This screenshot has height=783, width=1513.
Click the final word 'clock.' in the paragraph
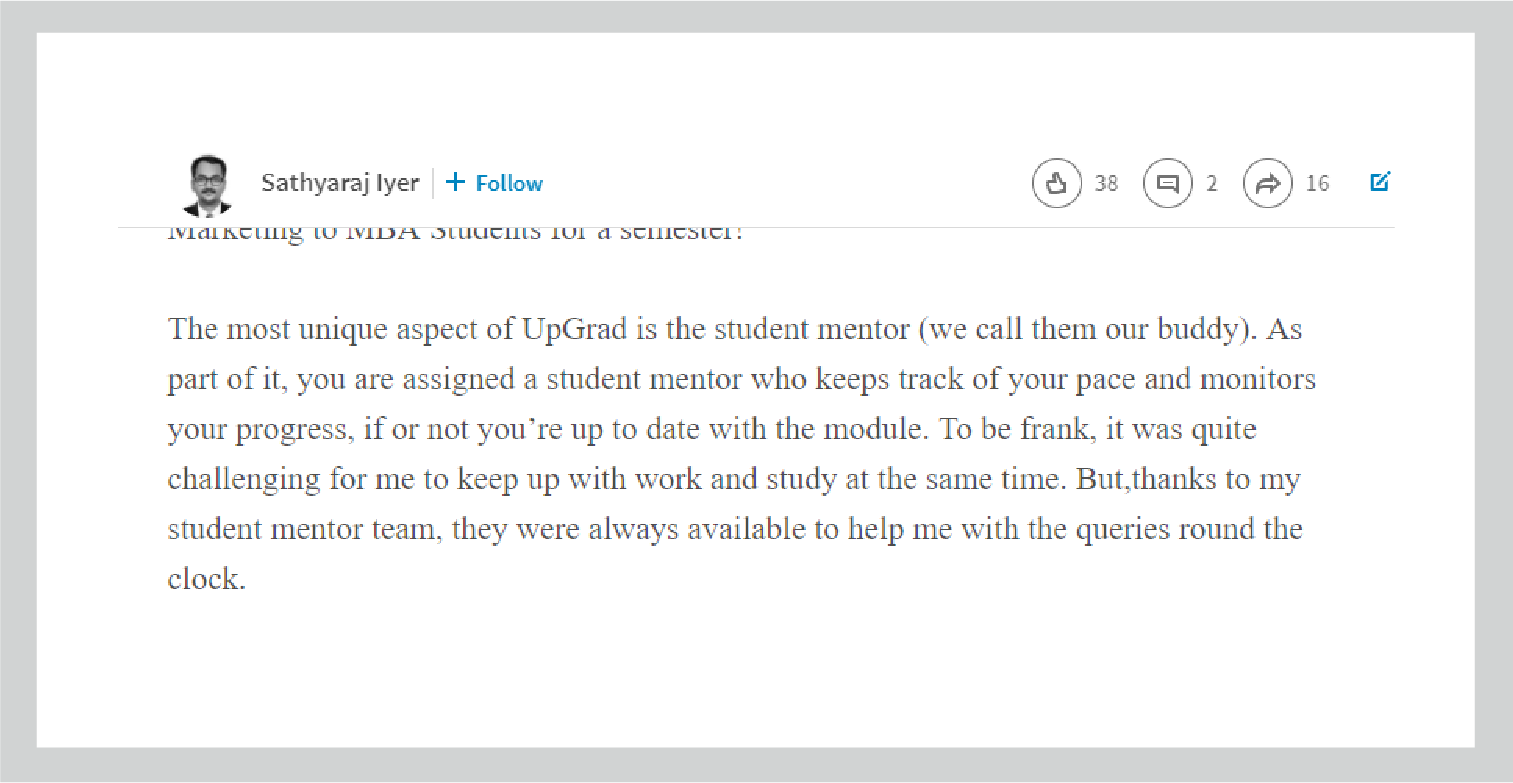206,579
